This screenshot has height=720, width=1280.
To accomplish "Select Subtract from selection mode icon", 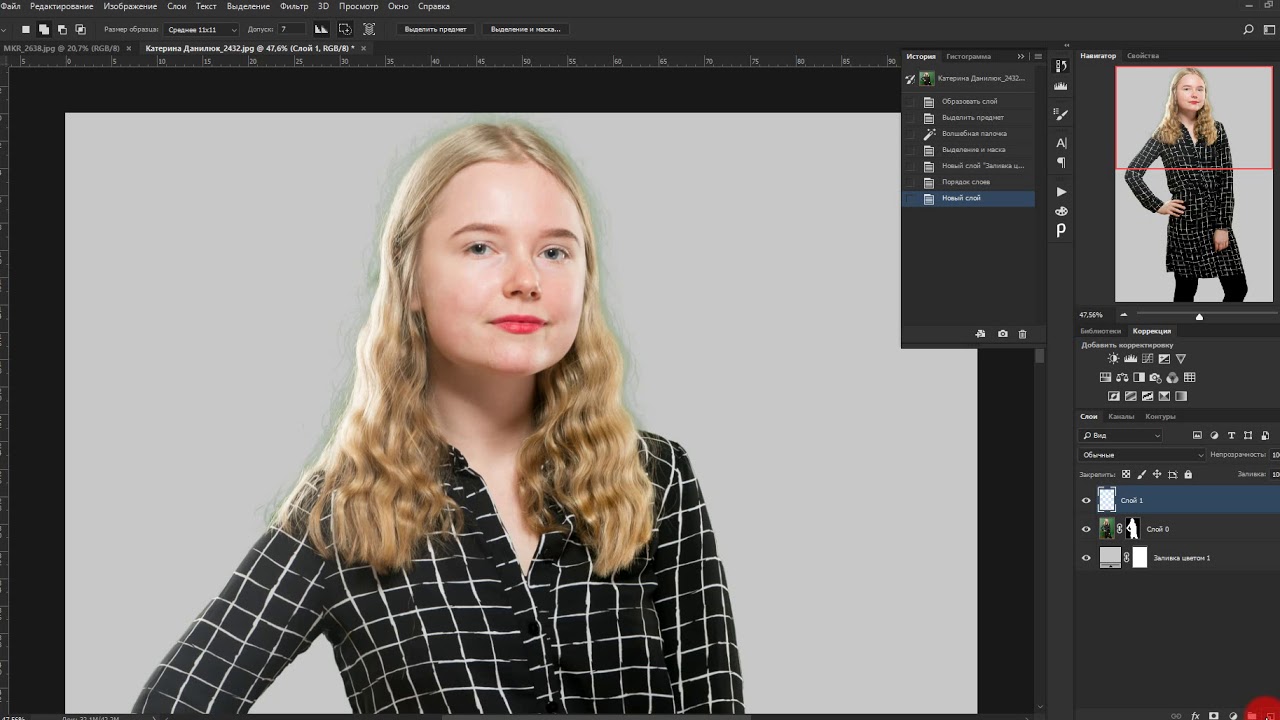I will click(x=62, y=30).
